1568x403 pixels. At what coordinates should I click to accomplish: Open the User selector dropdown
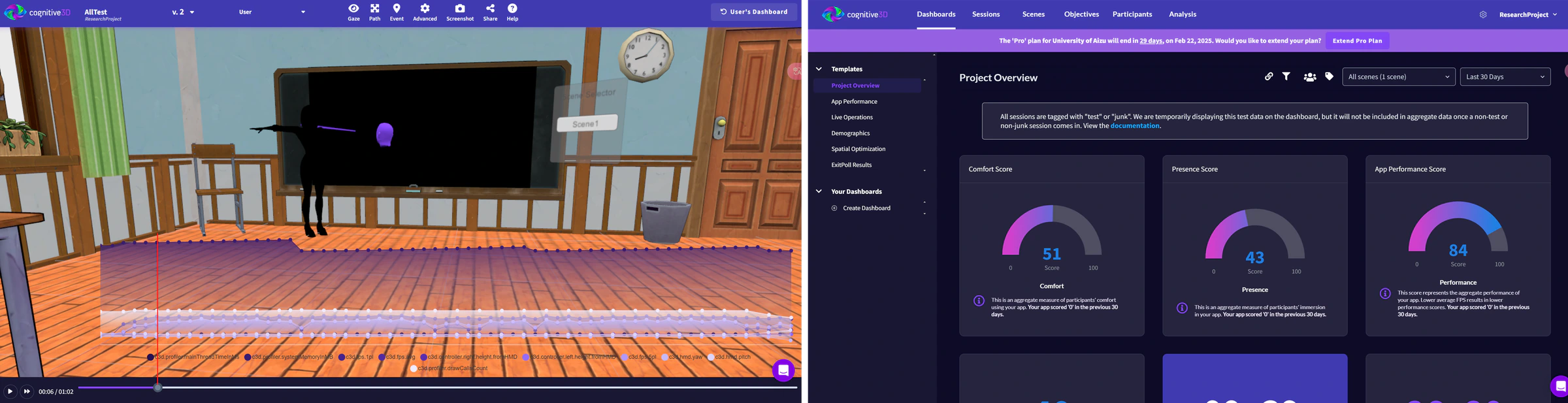click(272, 12)
